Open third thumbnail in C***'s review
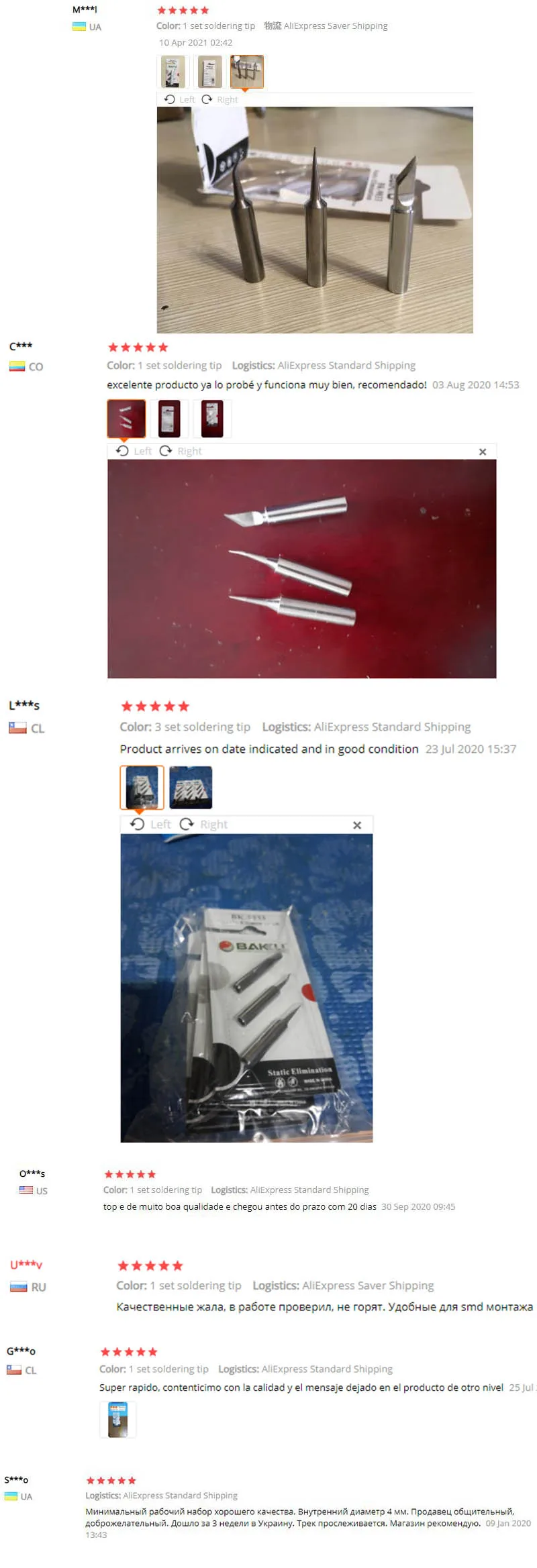Viewport: 537px width, 1568px height. point(212,419)
